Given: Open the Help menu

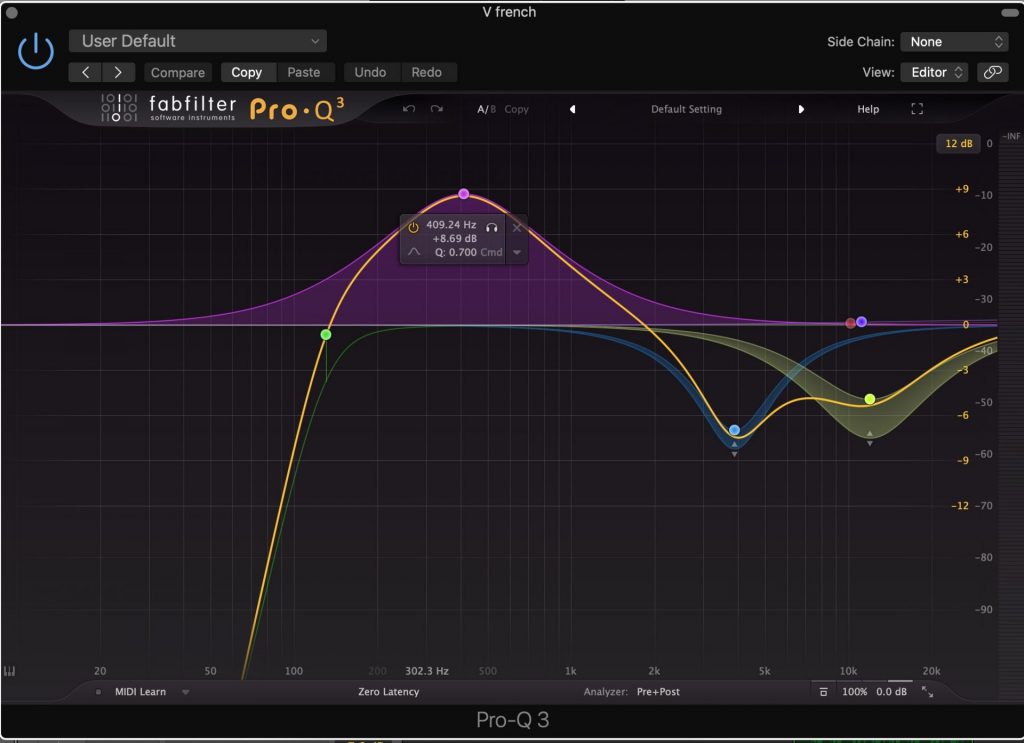Looking at the screenshot, I should coord(868,109).
